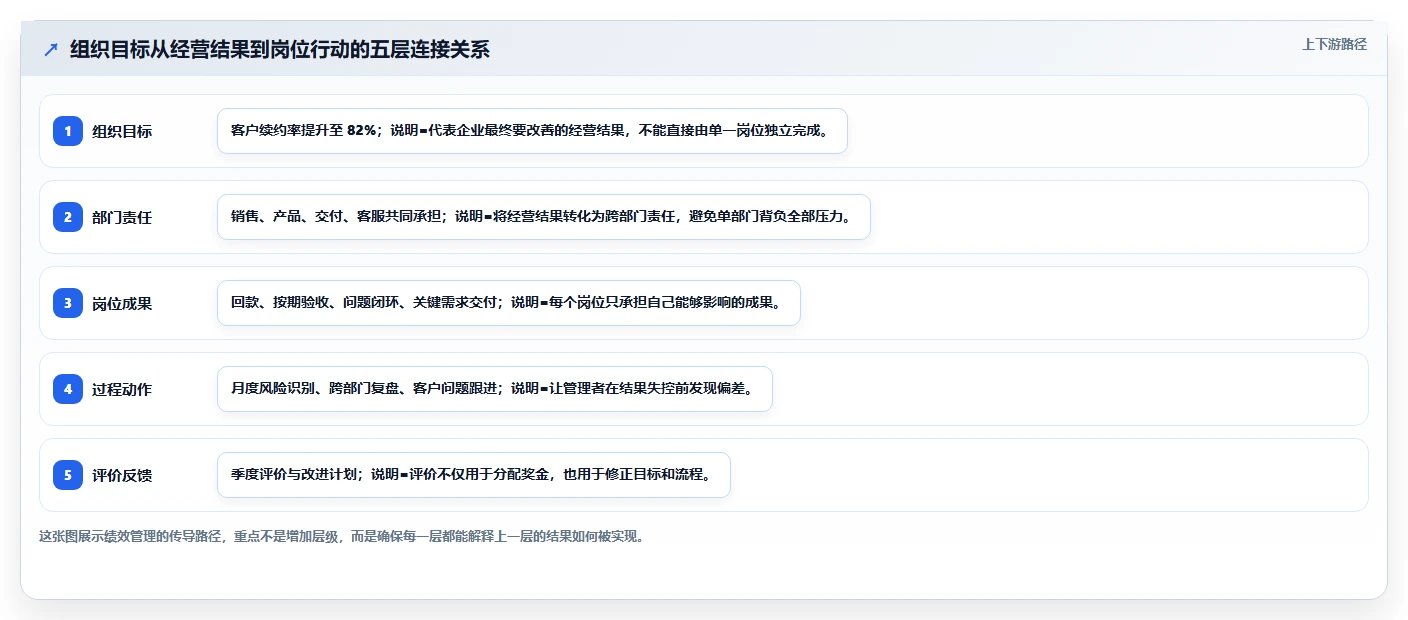This screenshot has width=1408, height=620.
Task: Click the number 4 badge for 过程动作
Action: click(68, 389)
